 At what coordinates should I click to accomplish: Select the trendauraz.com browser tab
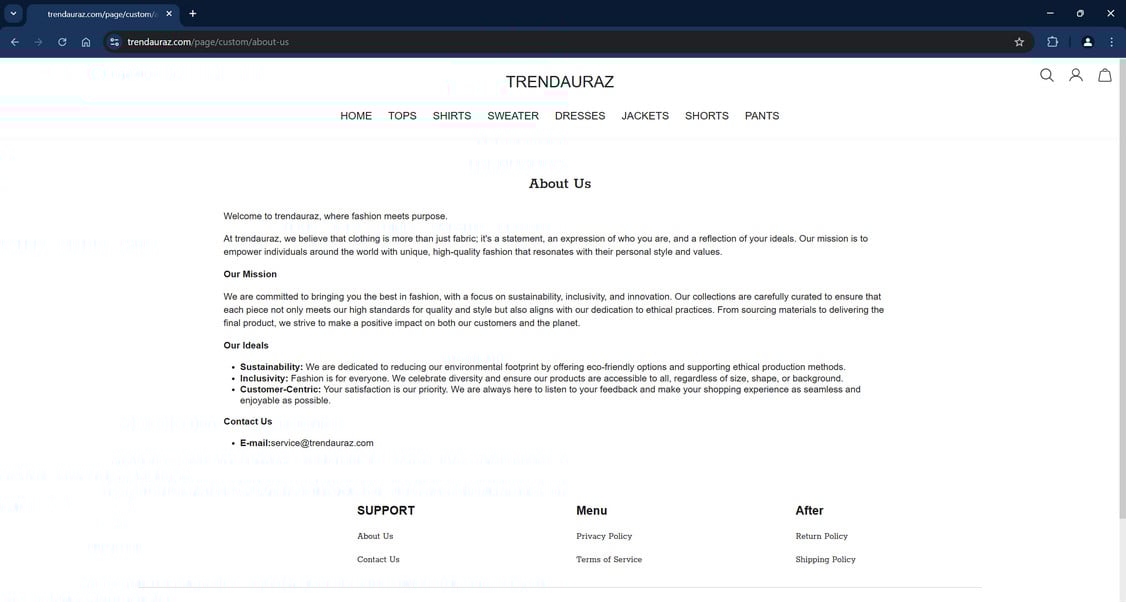101,14
